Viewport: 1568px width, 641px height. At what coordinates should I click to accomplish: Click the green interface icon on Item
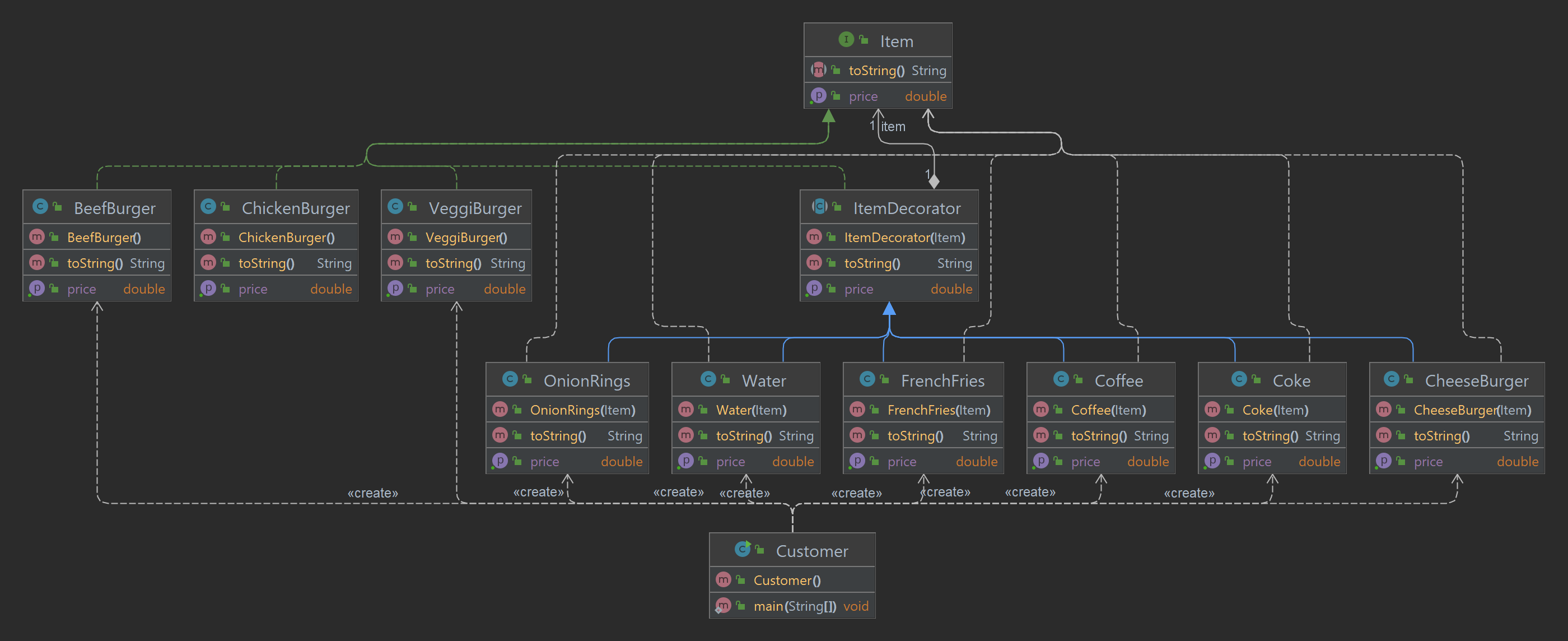click(x=846, y=40)
